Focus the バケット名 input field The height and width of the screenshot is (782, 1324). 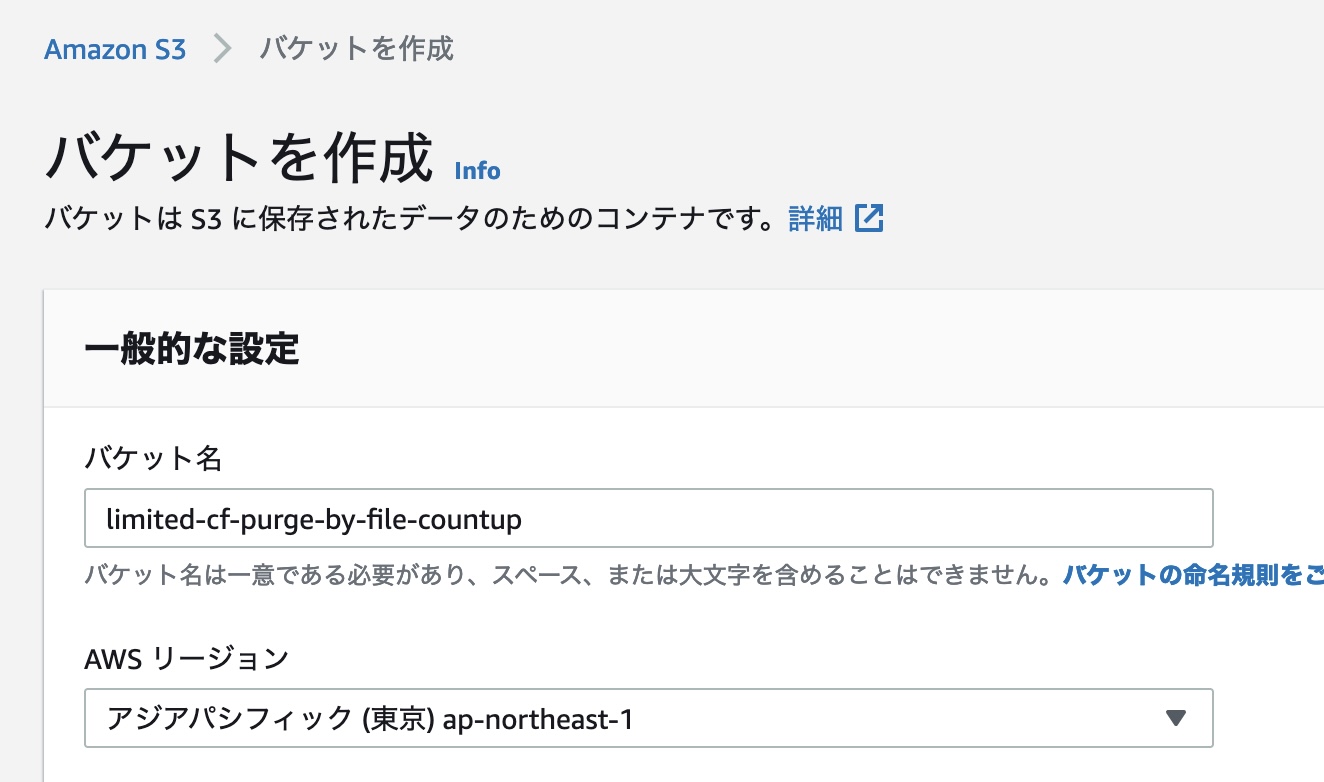coord(649,518)
